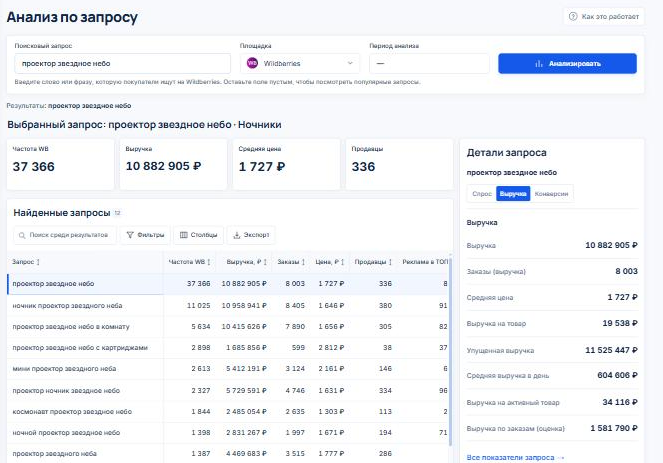Click the Анализировать button
Viewport: 663px width, 463px height.
click(567, 63)
